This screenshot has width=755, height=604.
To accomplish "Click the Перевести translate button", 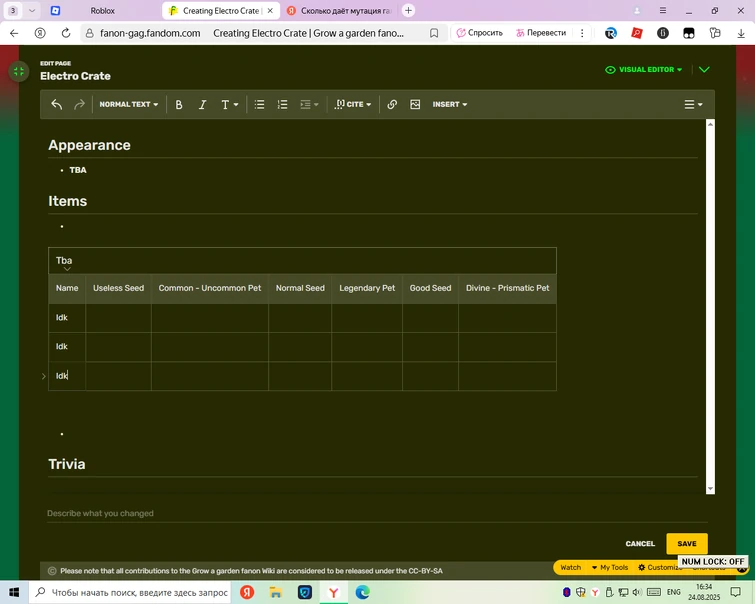I will 541,33.
